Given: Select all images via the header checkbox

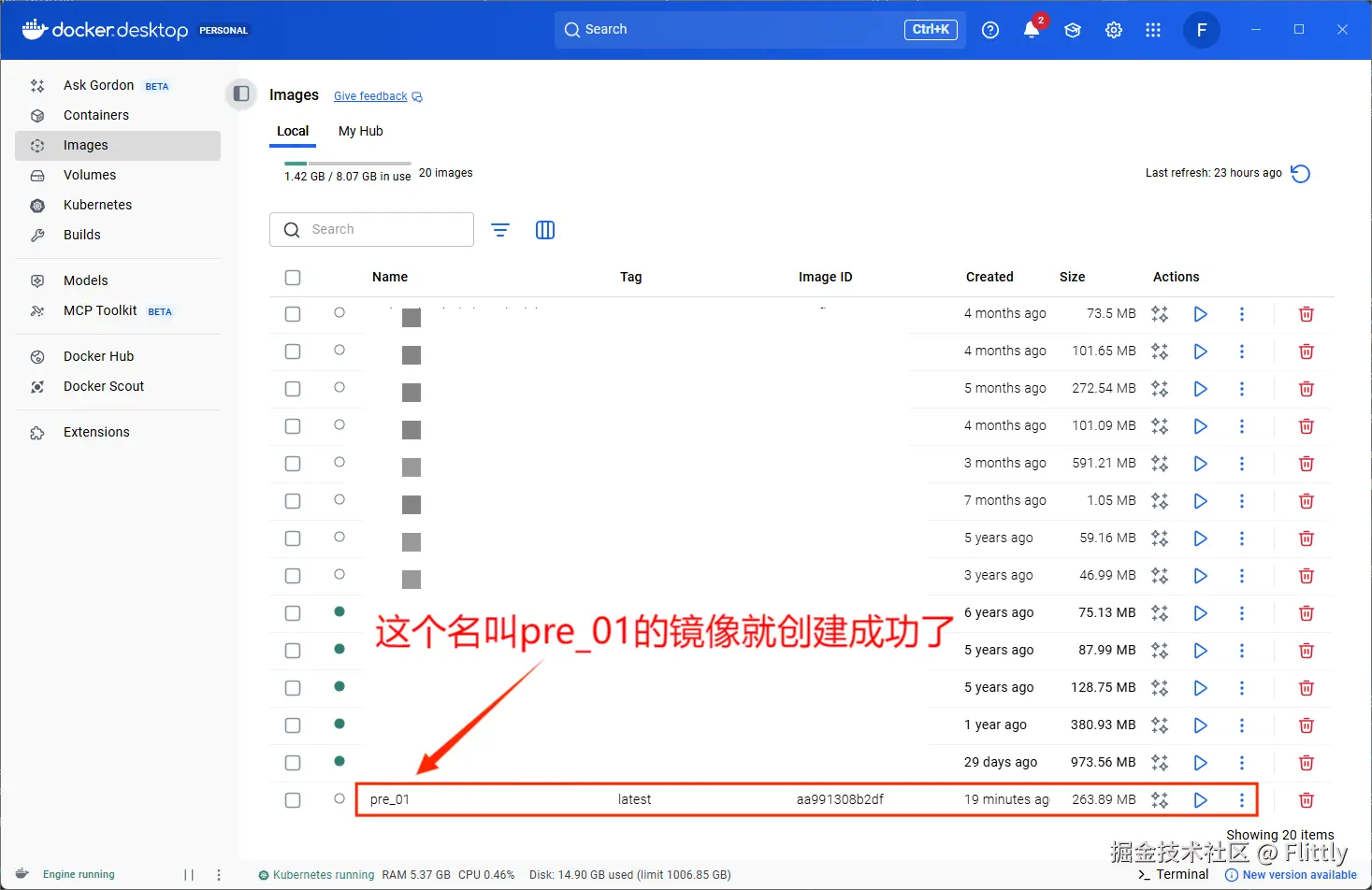Looking at the screenshot, I should (x=292, y=277).
